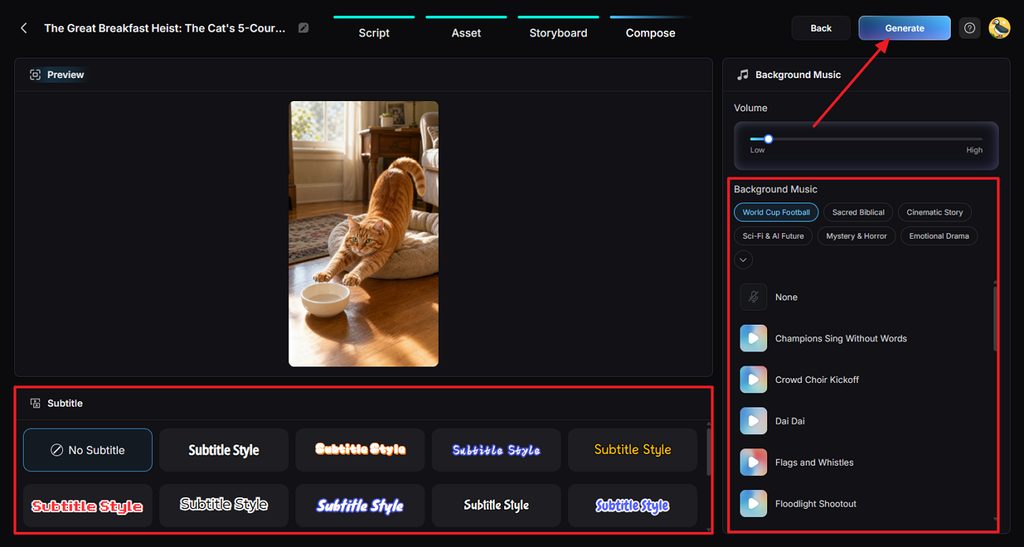This screenshot has height=547, width=1024.
Task: Play the Floodlight Shootout track
Action: [x=753, y=503]
